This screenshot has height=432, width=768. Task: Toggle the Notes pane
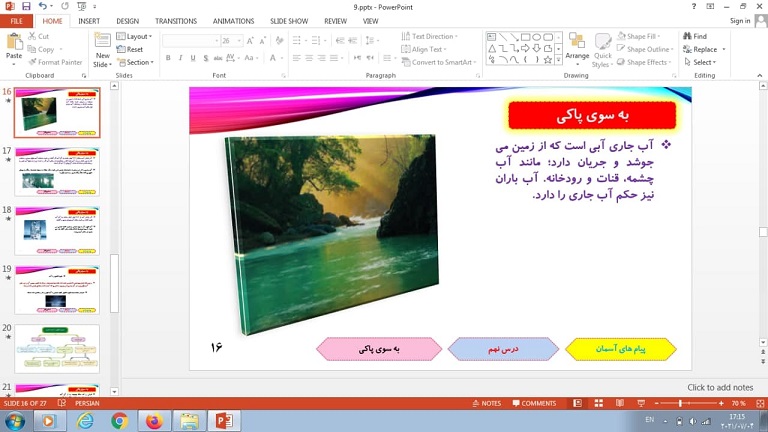click(486, 403)
